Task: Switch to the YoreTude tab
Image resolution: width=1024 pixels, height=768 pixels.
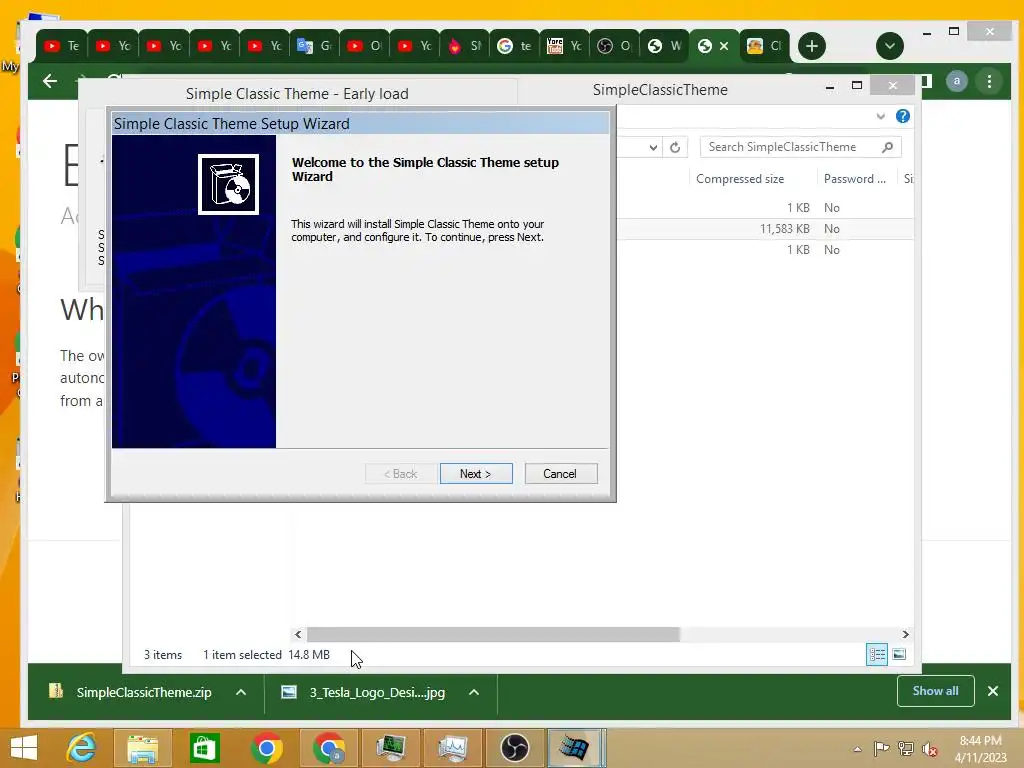Action: coord(564,46)
